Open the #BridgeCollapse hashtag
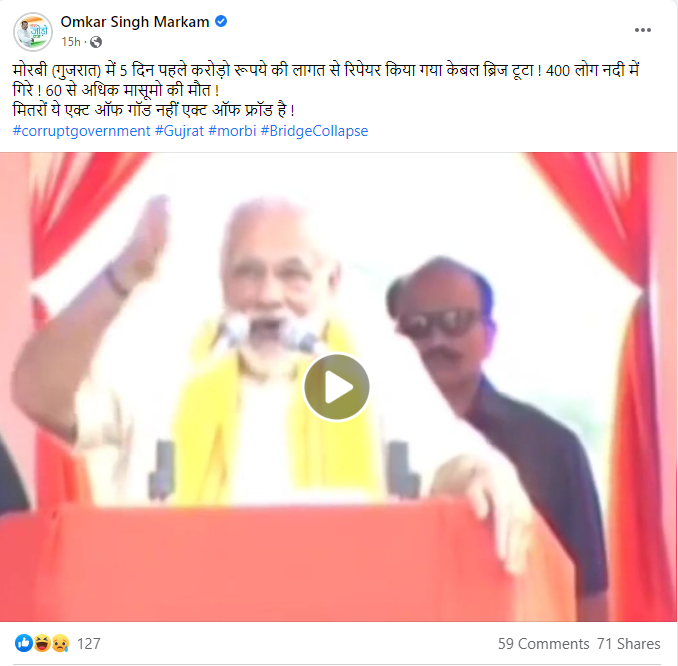This screenshot has height=666, width=678. point(314,131)
